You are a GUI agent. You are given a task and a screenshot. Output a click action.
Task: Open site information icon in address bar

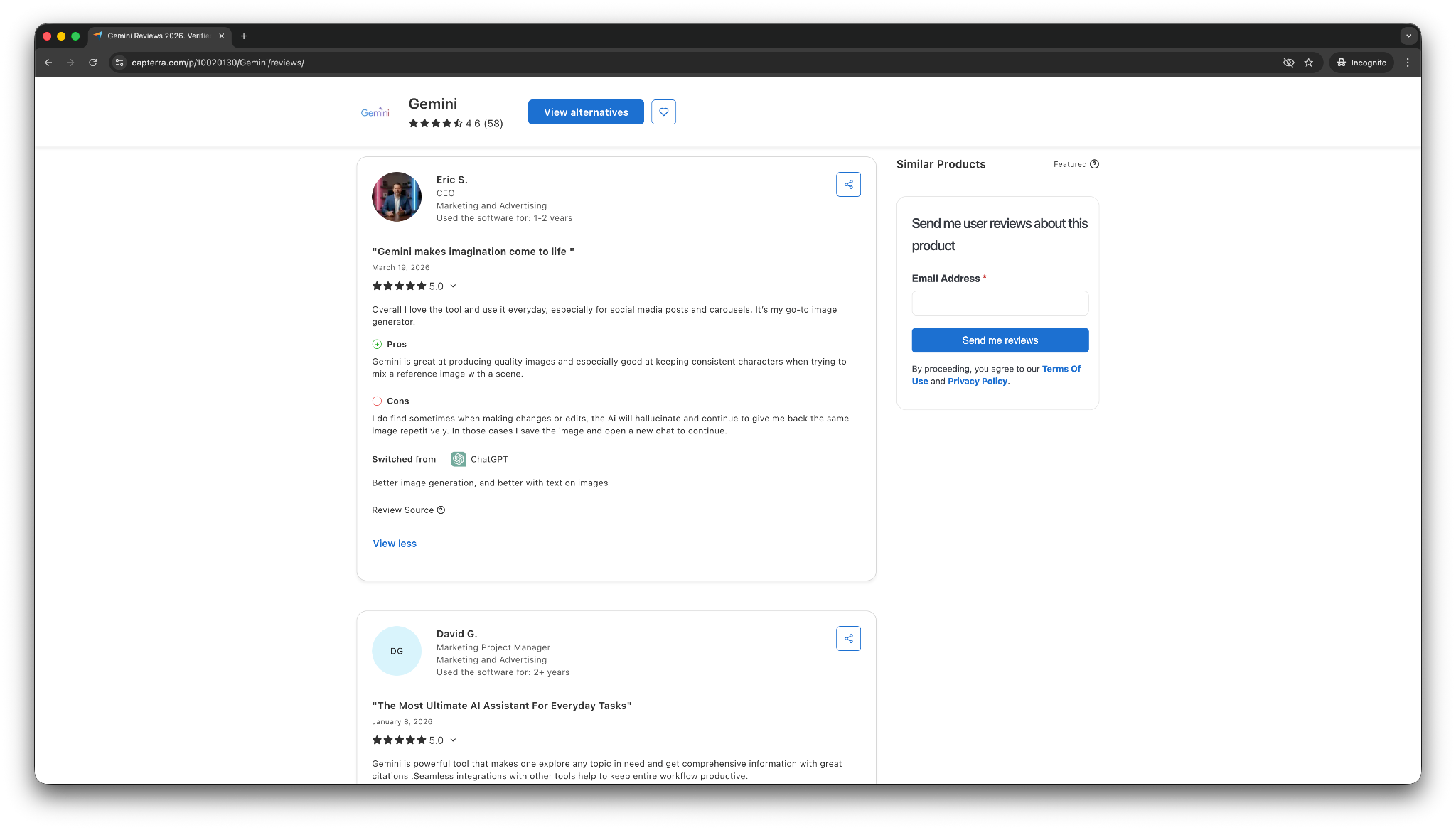pos(119,63)
